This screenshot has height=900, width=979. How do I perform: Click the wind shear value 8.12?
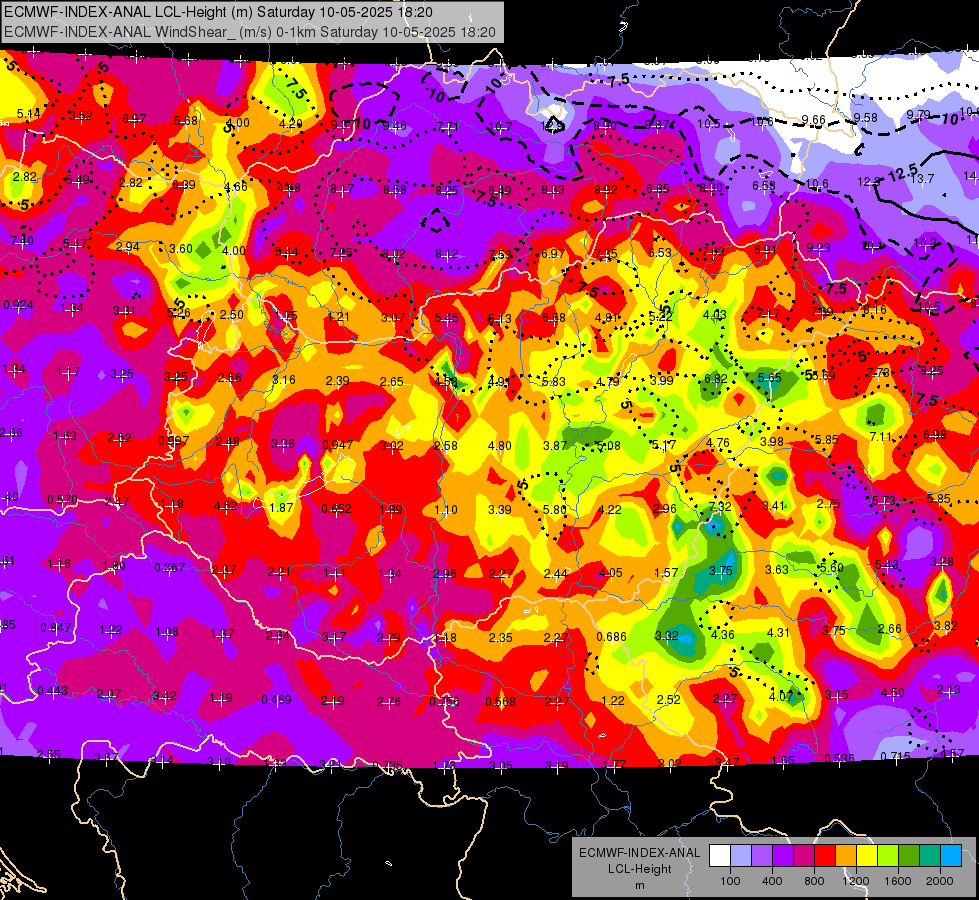447,254
